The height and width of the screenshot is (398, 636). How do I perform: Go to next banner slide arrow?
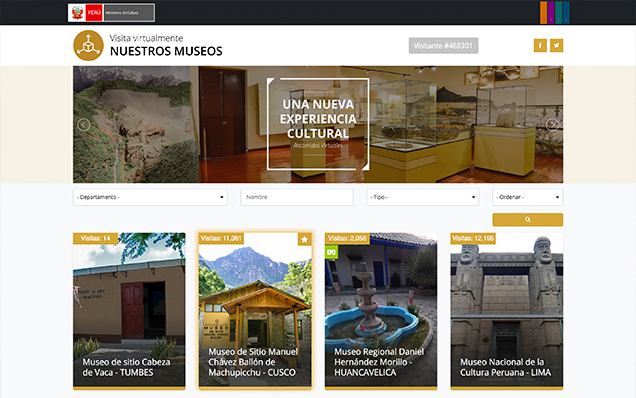pos(552,125)
